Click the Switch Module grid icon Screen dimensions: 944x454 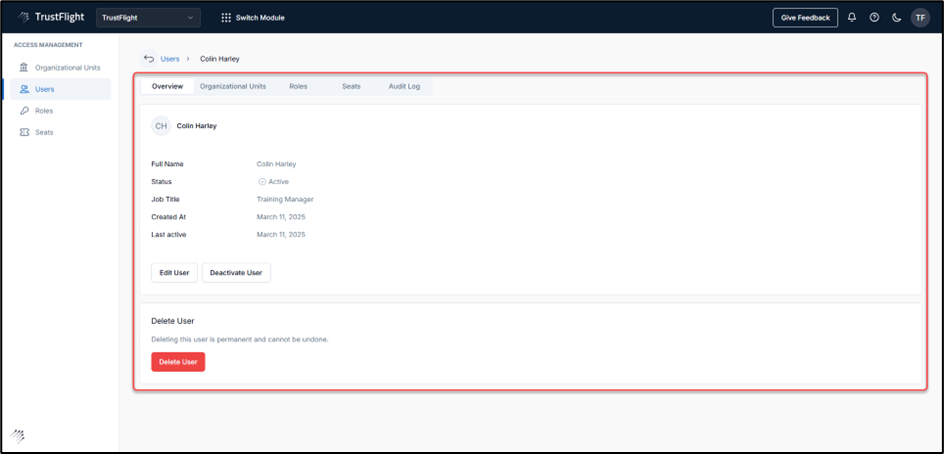click(x=226, y=18)
